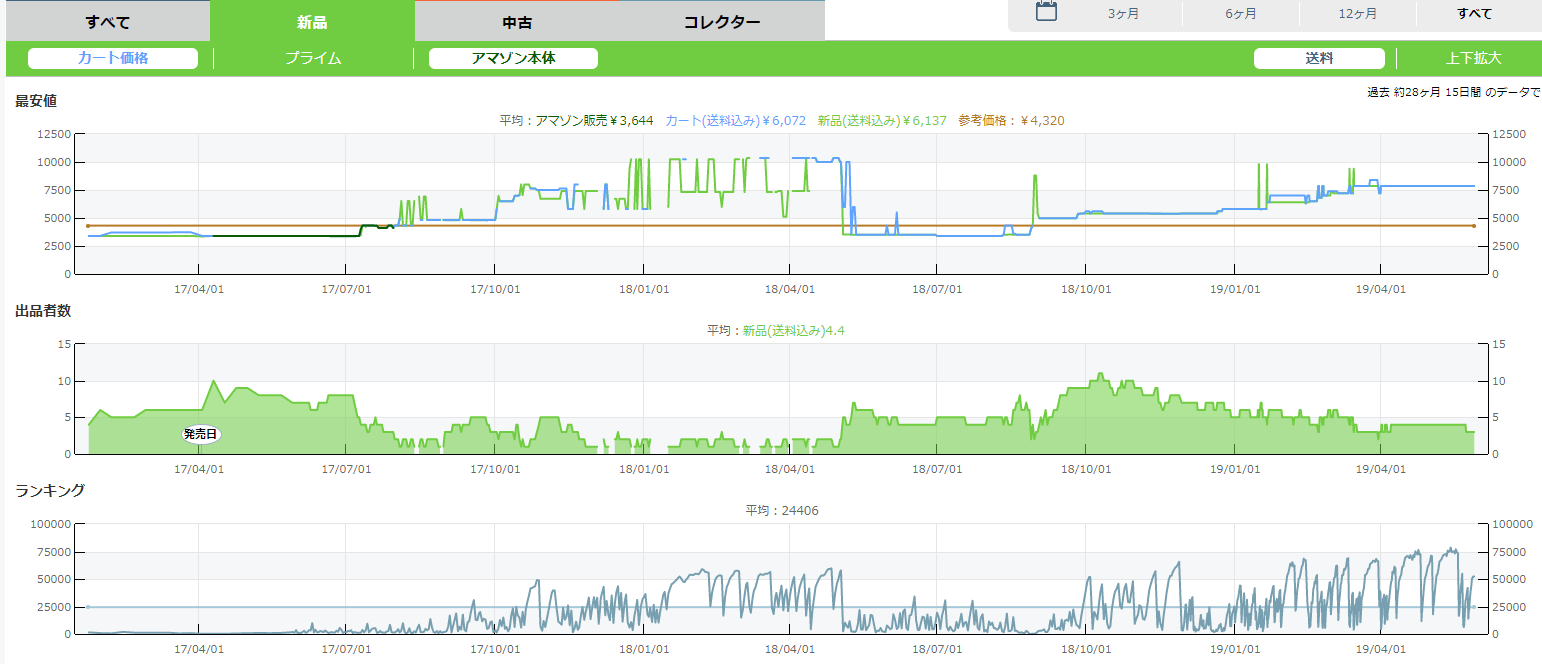Switch to the コレクター tab
Screen dimensions: 1542x664
[722, 22]
